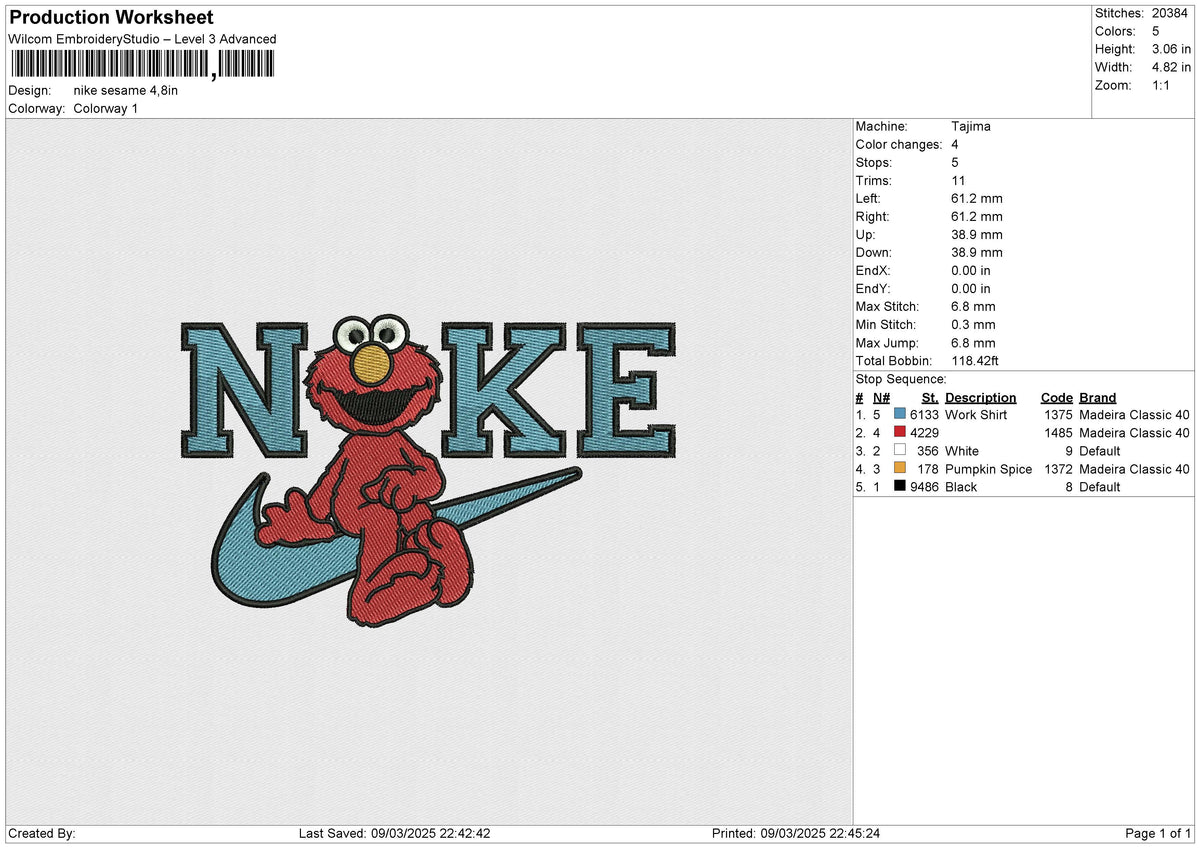Screen dimensions: 1200x848
Task: Select thread code 1485
Action: point(1057,432)
